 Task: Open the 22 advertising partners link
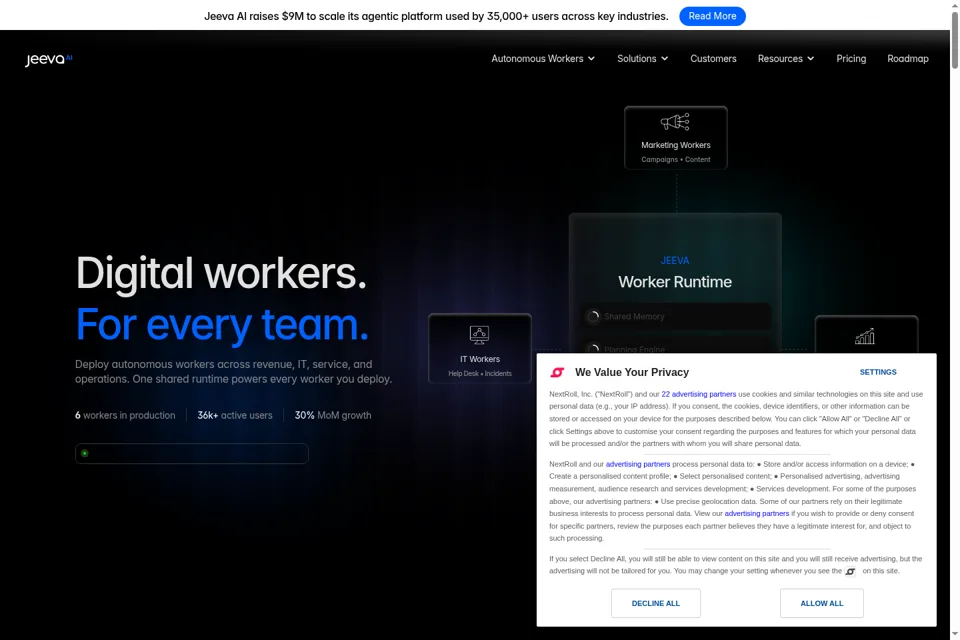699,394
